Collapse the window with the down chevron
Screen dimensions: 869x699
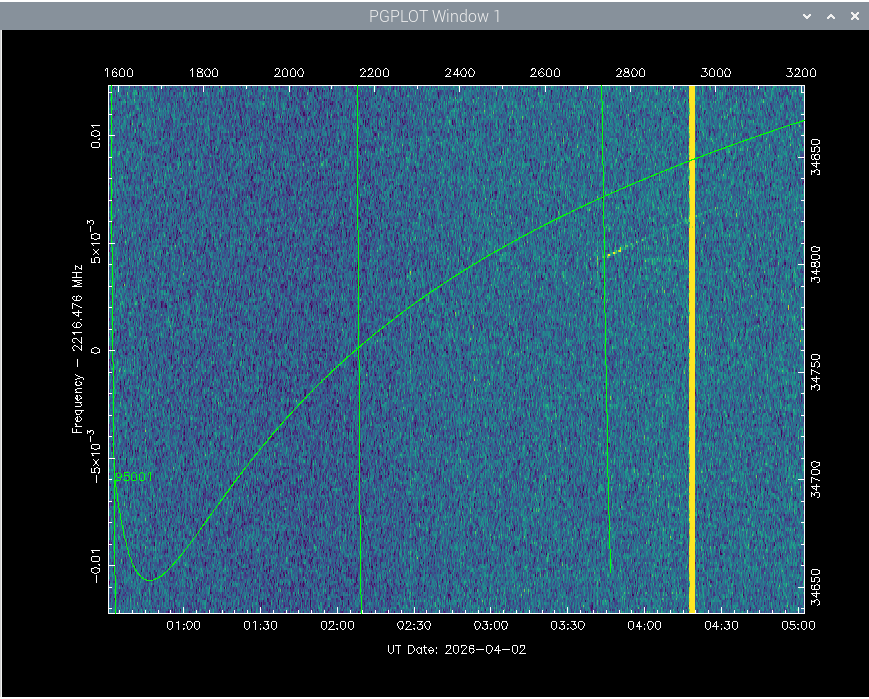tap(806, 16)
